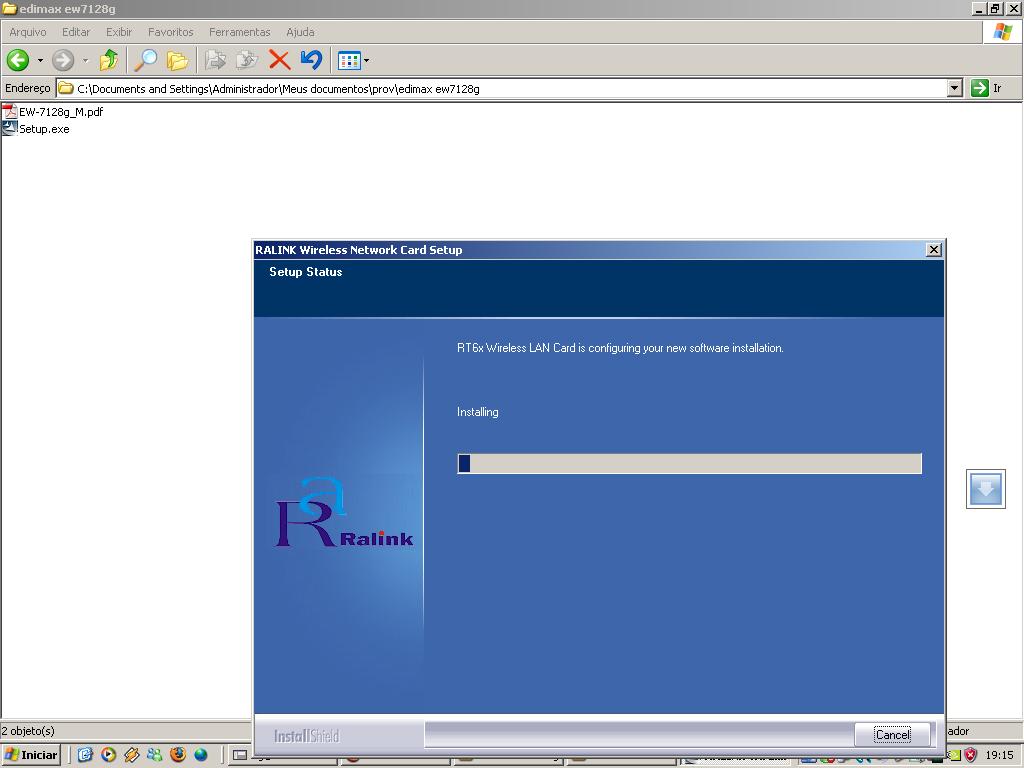
Task: Launch Winamp from quick launch
Action: coord(131,755)
